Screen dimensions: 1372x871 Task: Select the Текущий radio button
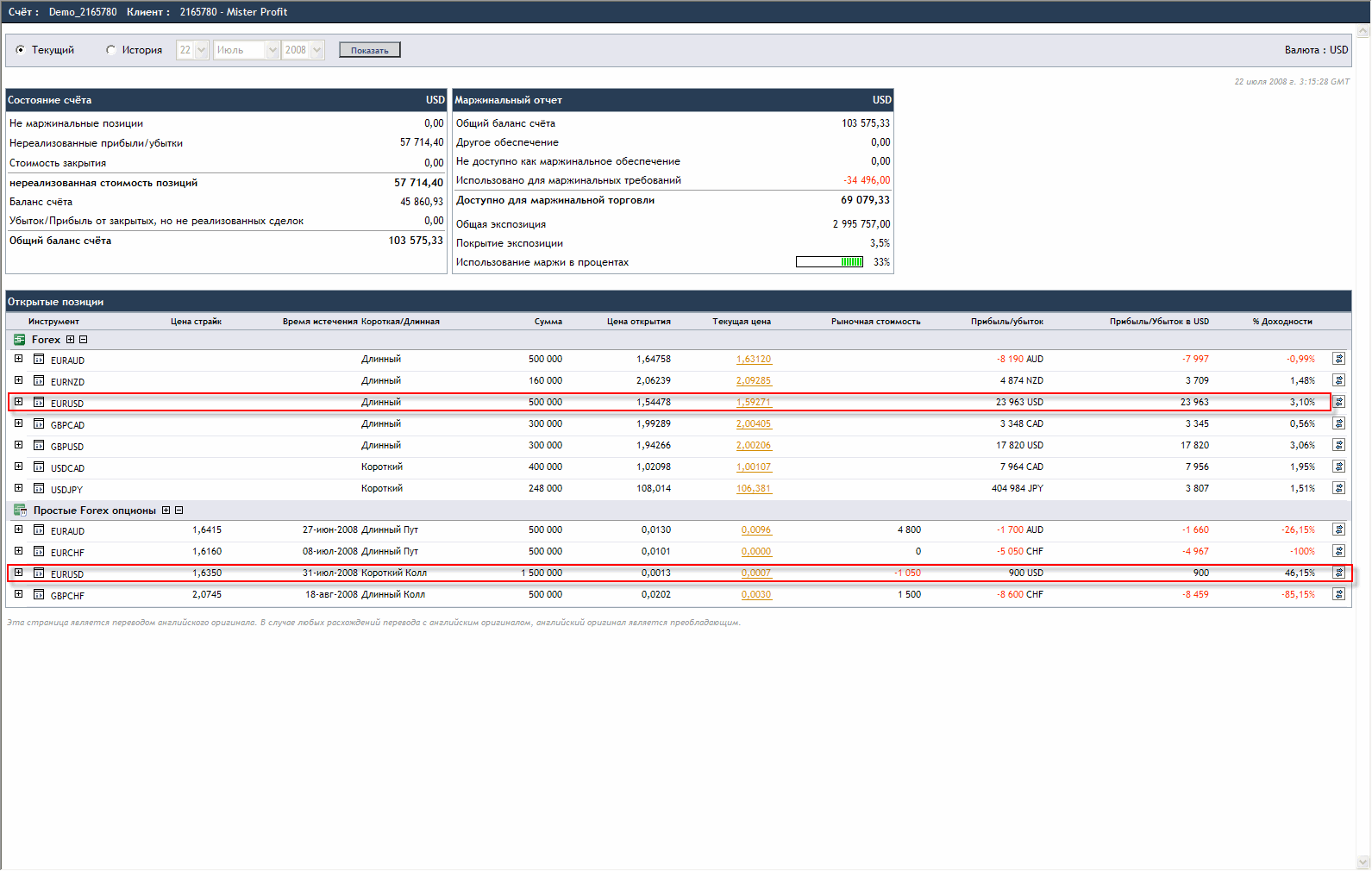pyautogui.click(x=20, y=50)
